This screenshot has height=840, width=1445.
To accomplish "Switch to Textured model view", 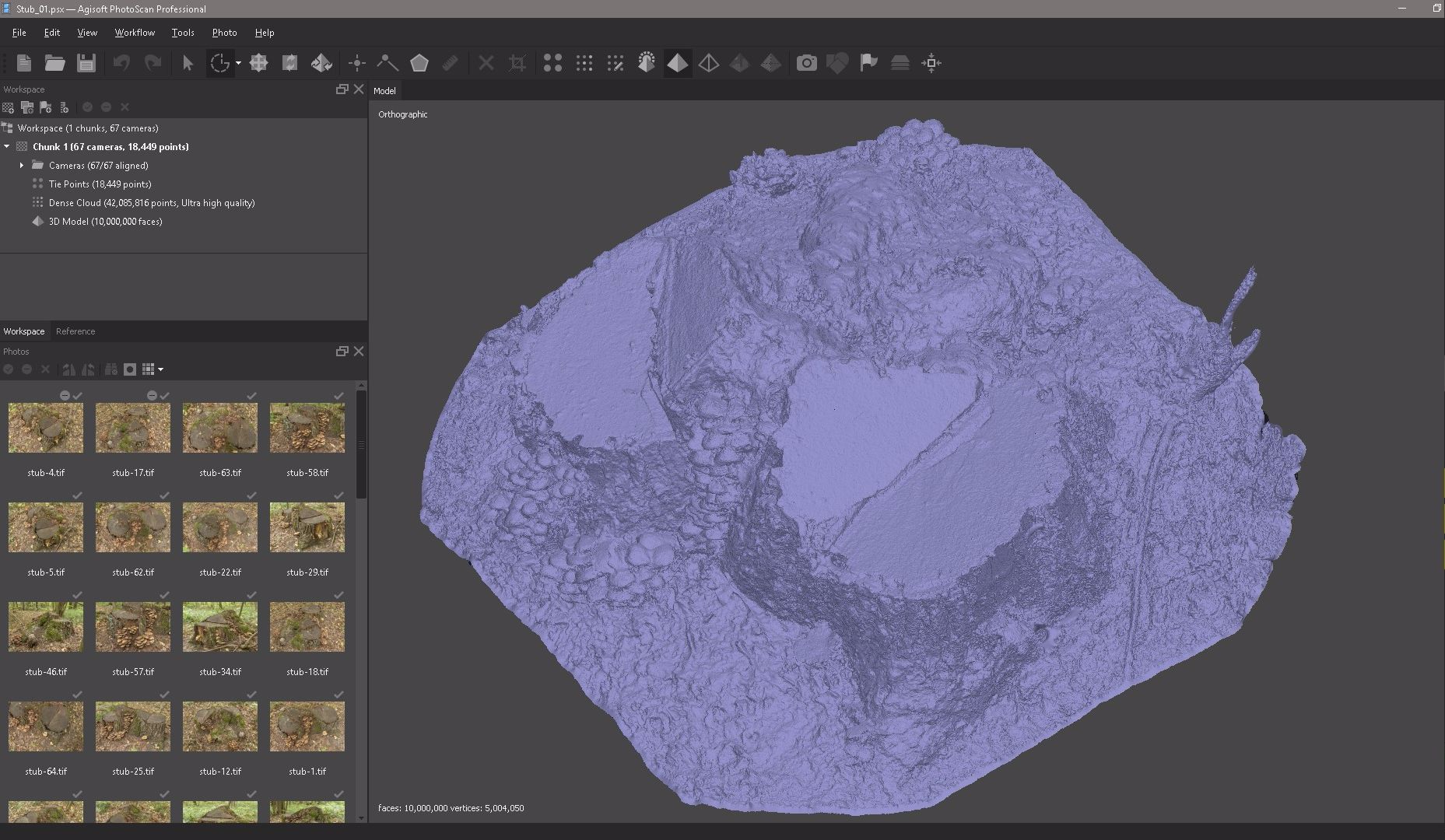I will click(x=739, y=63).
